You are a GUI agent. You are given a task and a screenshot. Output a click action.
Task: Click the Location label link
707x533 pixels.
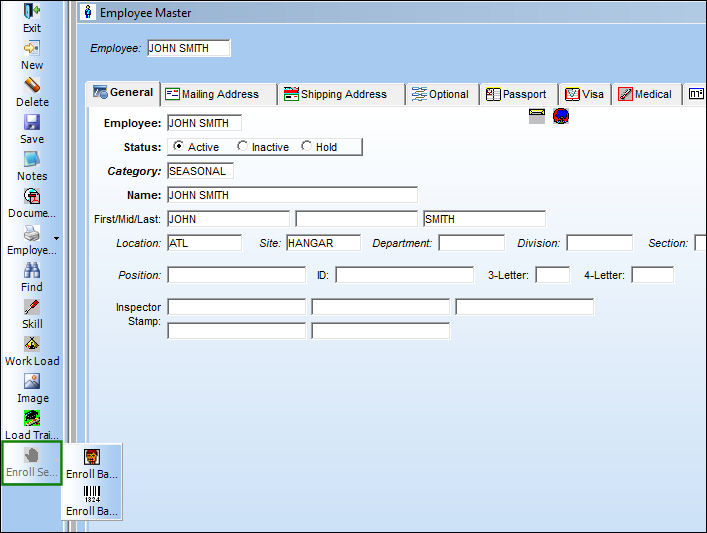138,244
